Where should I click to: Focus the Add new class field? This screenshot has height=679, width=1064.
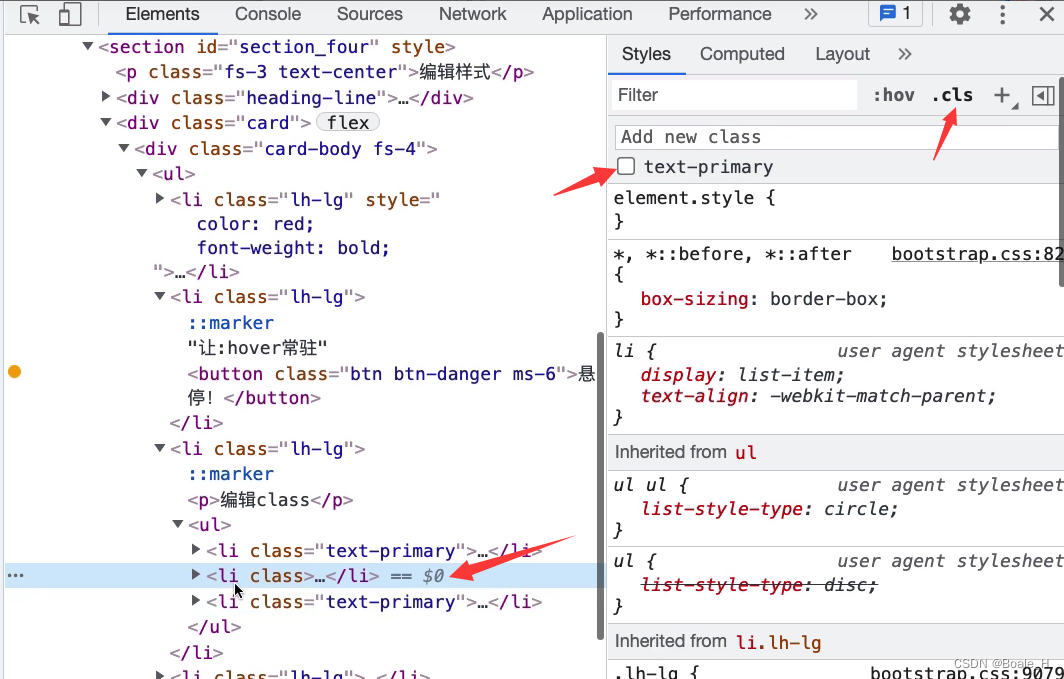point(839,137)
